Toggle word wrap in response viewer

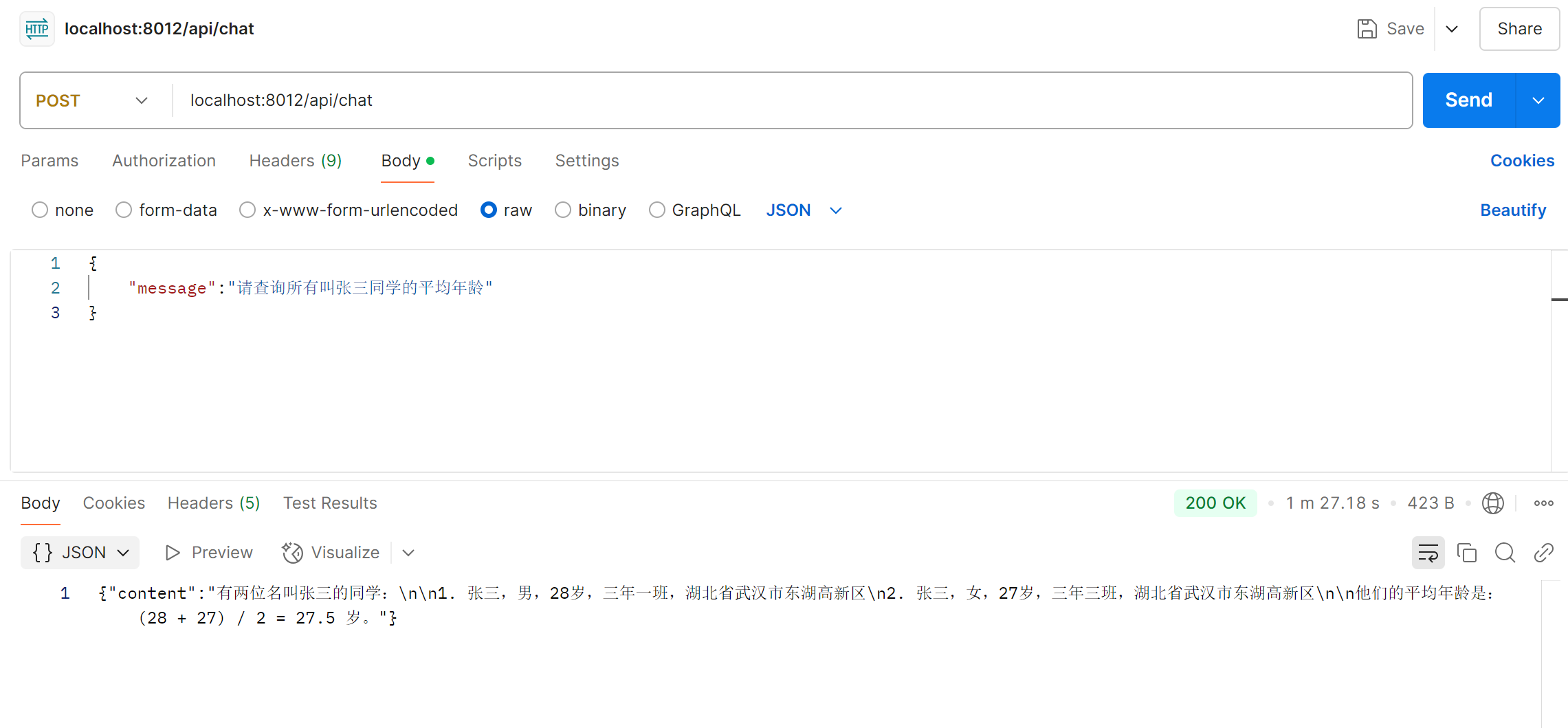point(1428,552)
